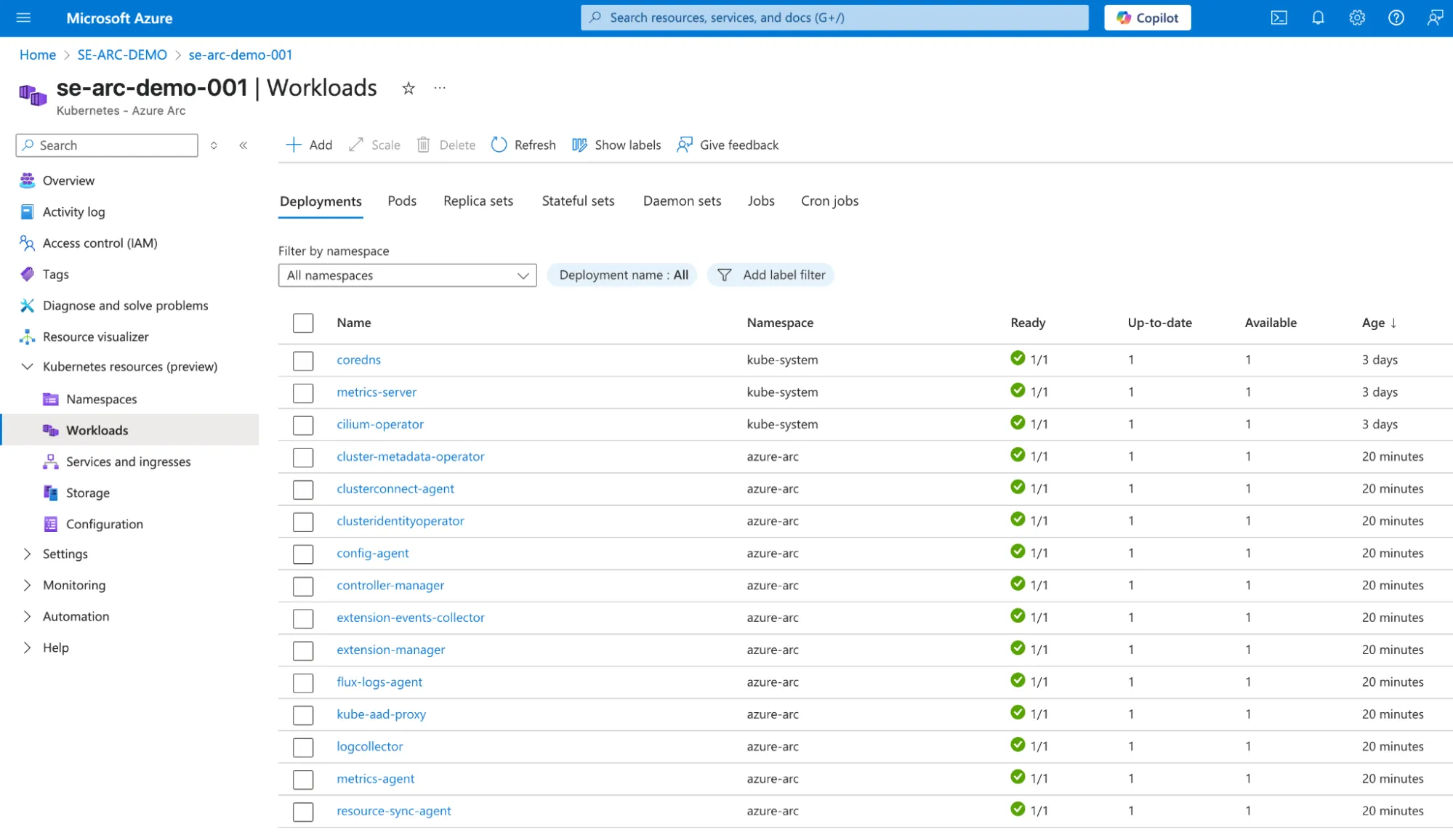Click the sidebar Search field
1453x840 pixels.
tap(107, 145)
